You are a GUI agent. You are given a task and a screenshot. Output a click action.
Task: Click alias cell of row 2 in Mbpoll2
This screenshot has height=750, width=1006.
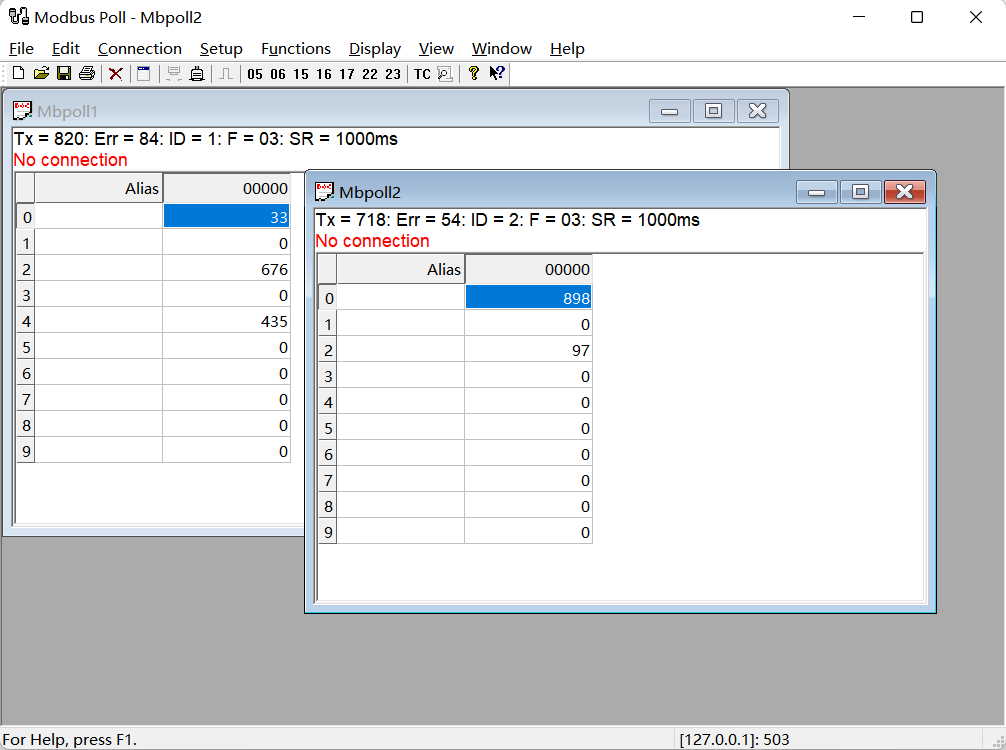(x=400, y=350)
